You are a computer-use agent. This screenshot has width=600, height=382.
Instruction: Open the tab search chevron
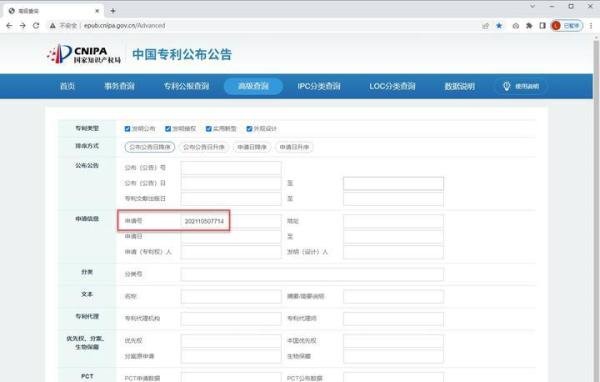click(x=533, y=6)
